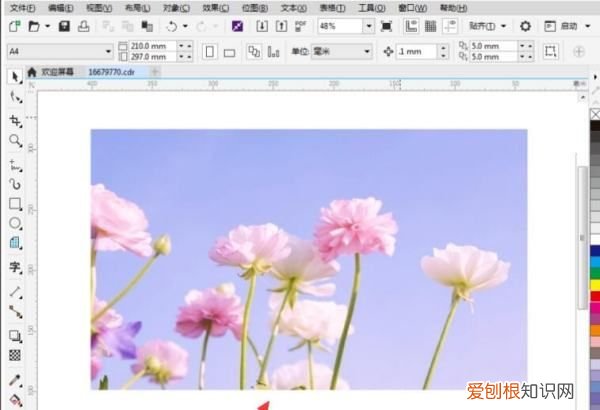Image resolution: width=600 pixels, height=410 pixels.
Task: Select the Text tool (字)
Action: click(x=15, y=267)
